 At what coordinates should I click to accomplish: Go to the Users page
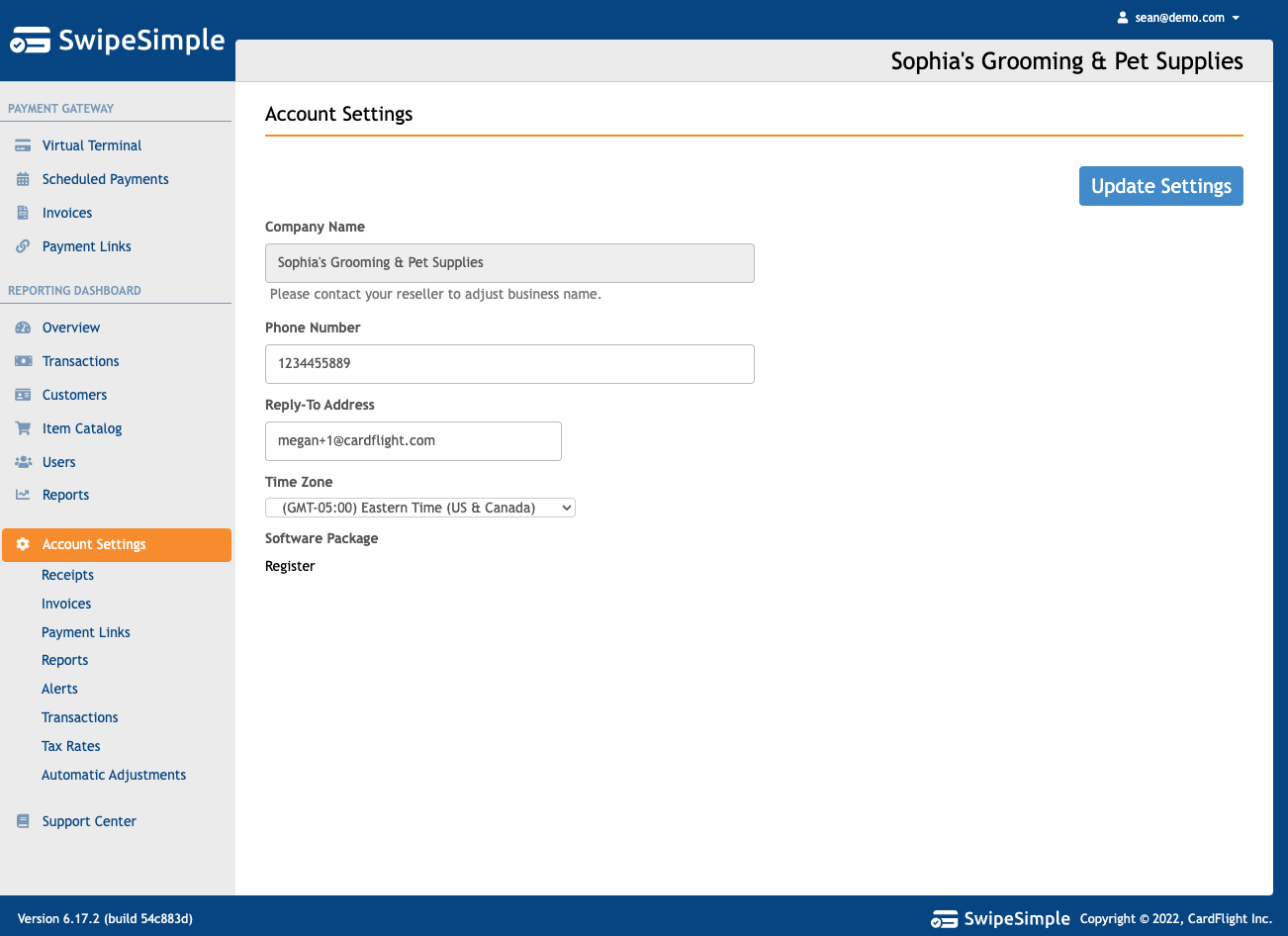coord(59,462)
